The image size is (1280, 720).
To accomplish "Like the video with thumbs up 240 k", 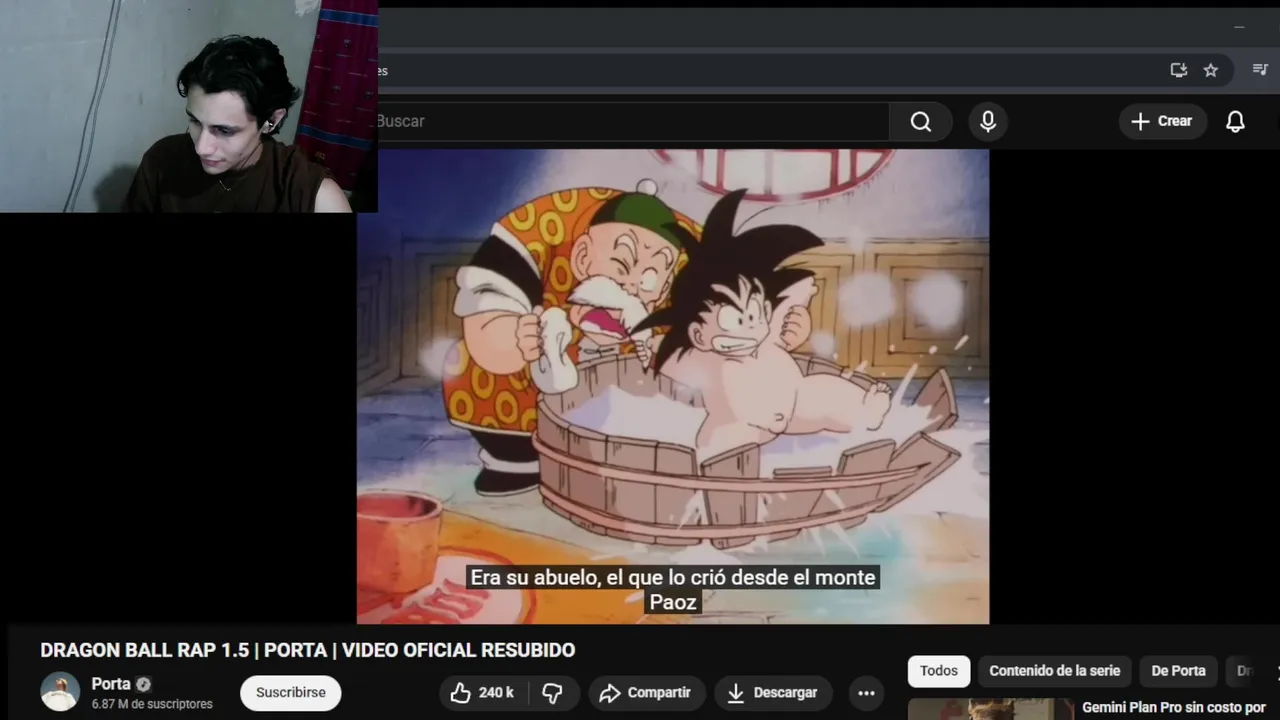I will (x=482, y=692).
